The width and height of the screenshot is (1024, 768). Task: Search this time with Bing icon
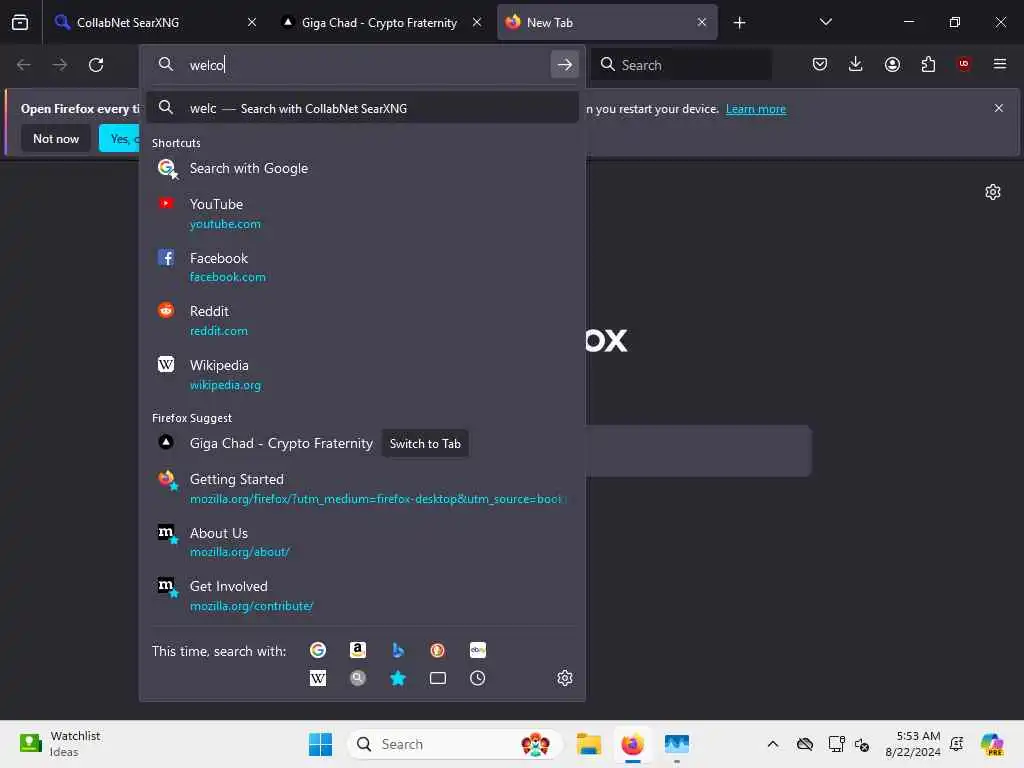[398, 650]
